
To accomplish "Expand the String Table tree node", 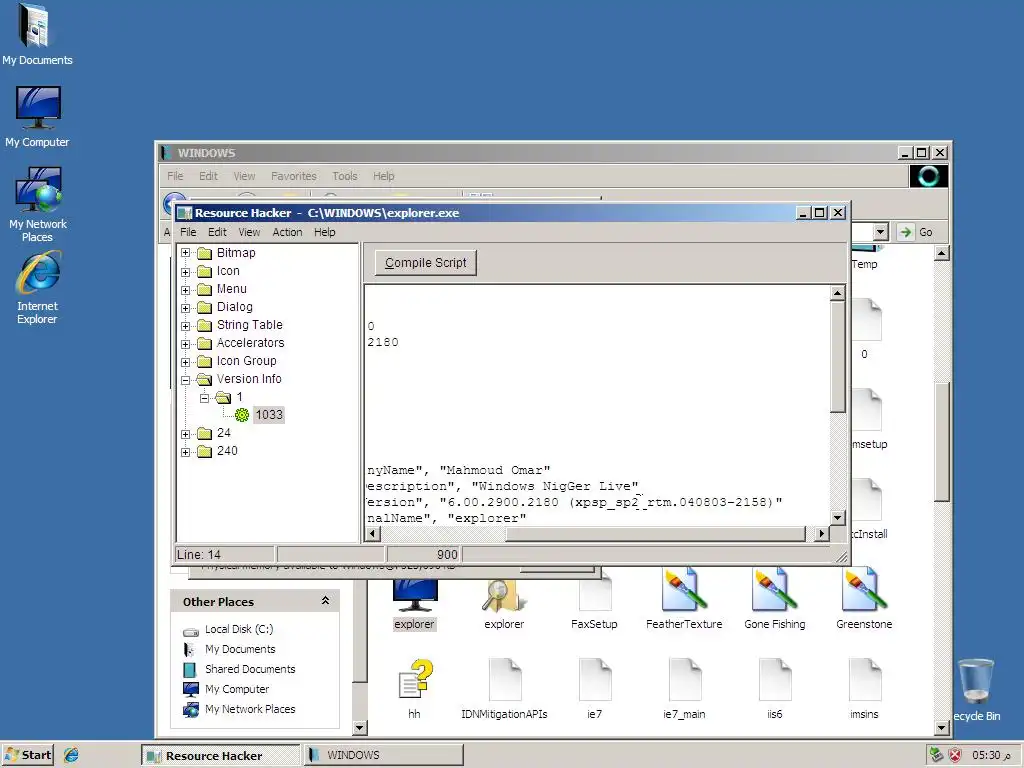I will tap(185, 325).
